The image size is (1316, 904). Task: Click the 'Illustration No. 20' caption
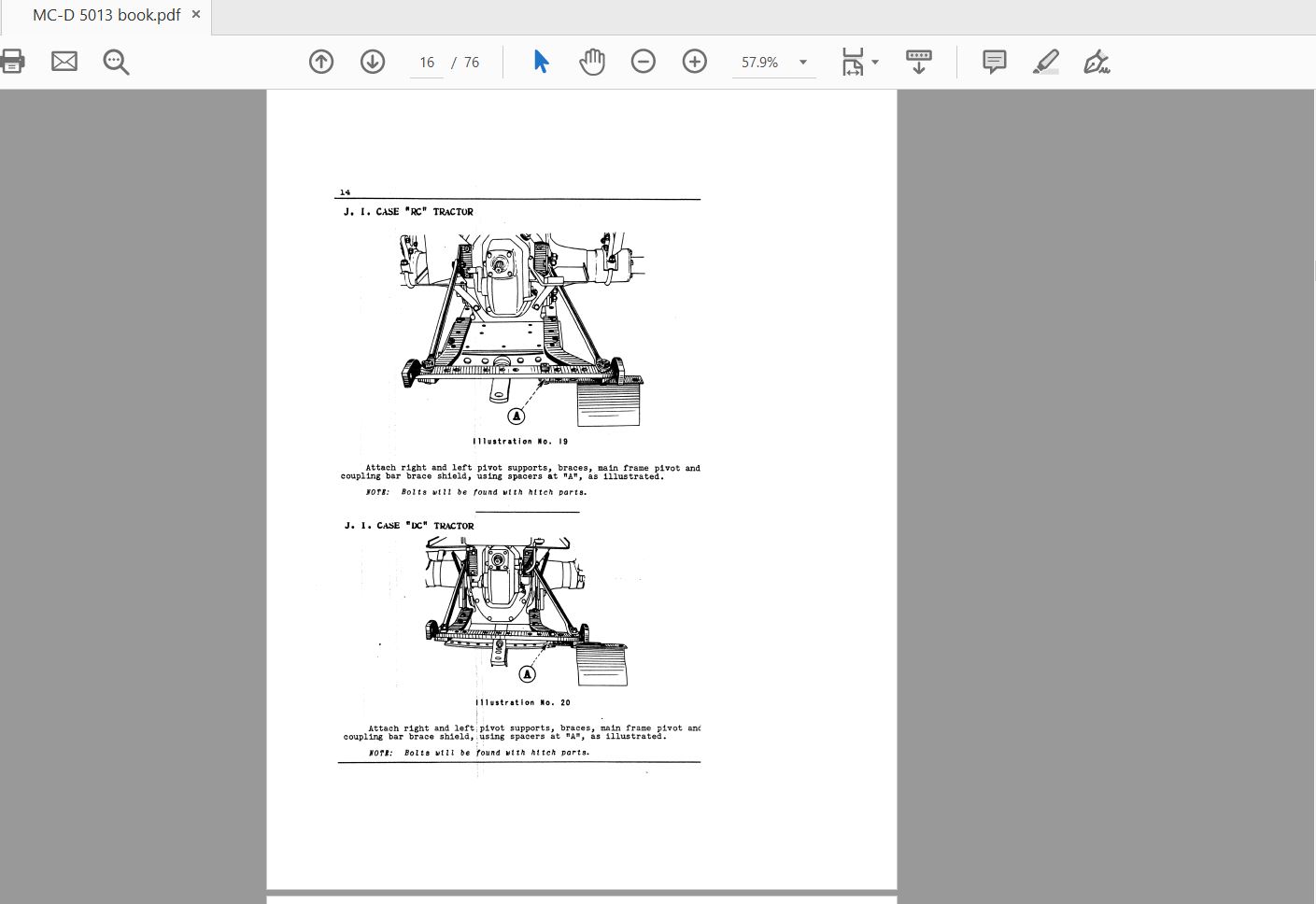(x=523, y=702)
